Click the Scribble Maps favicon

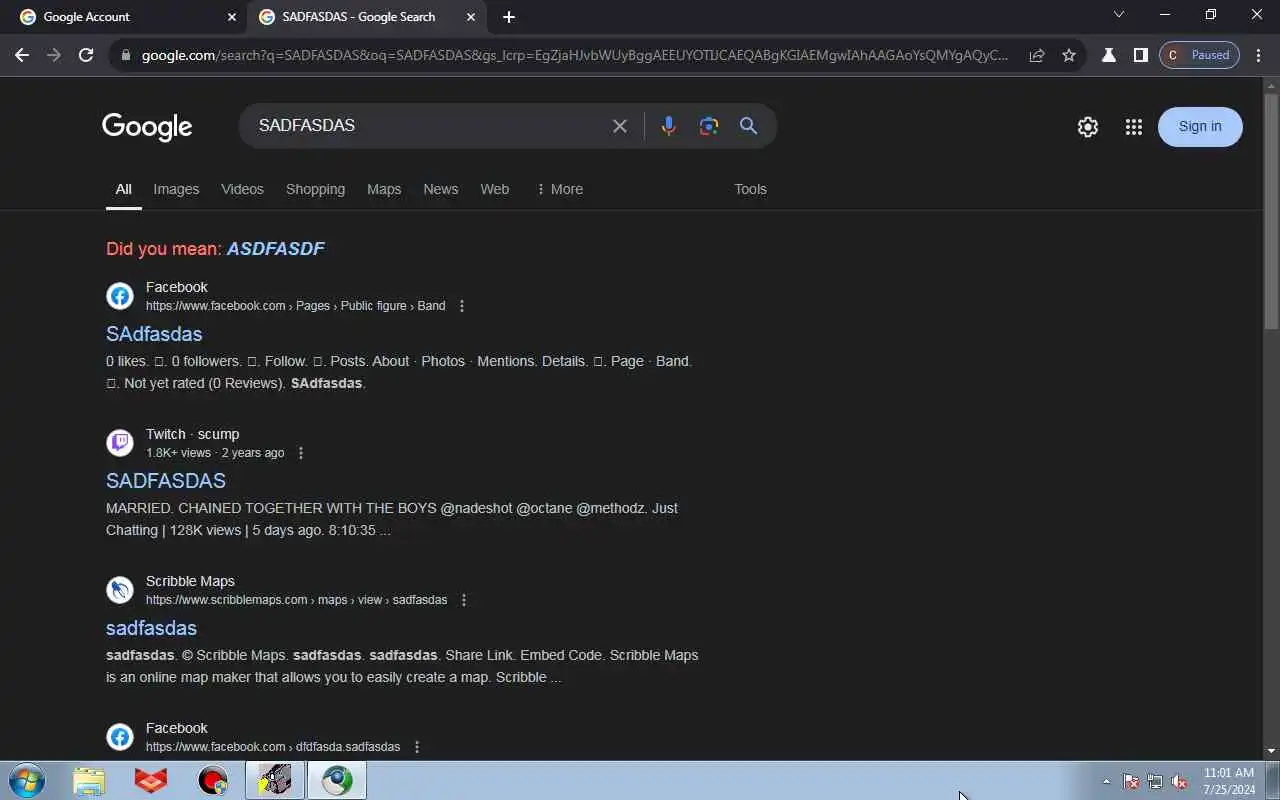(x=120, y=590)
